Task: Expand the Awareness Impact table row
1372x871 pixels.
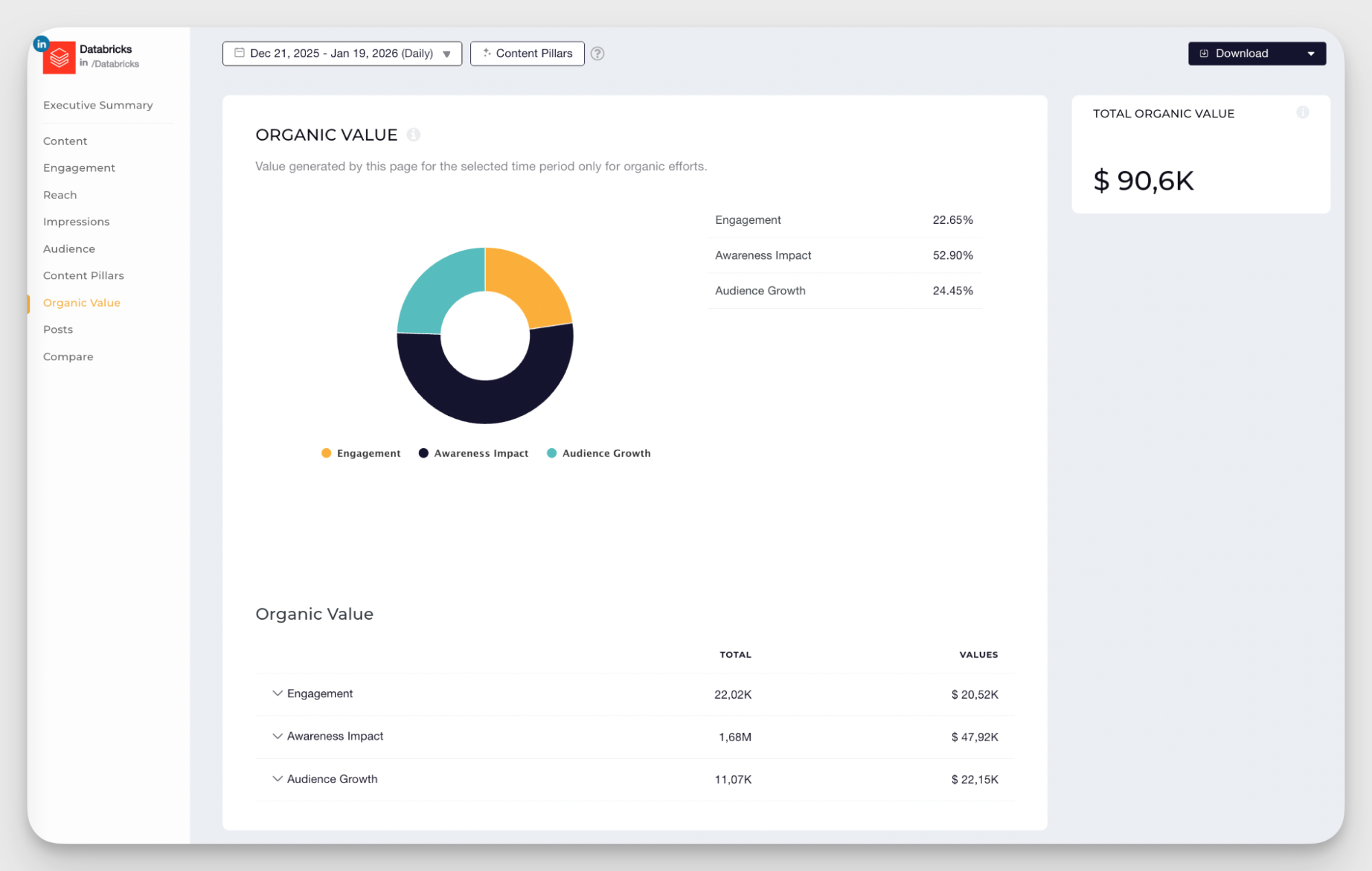Action: click(277, 736)
